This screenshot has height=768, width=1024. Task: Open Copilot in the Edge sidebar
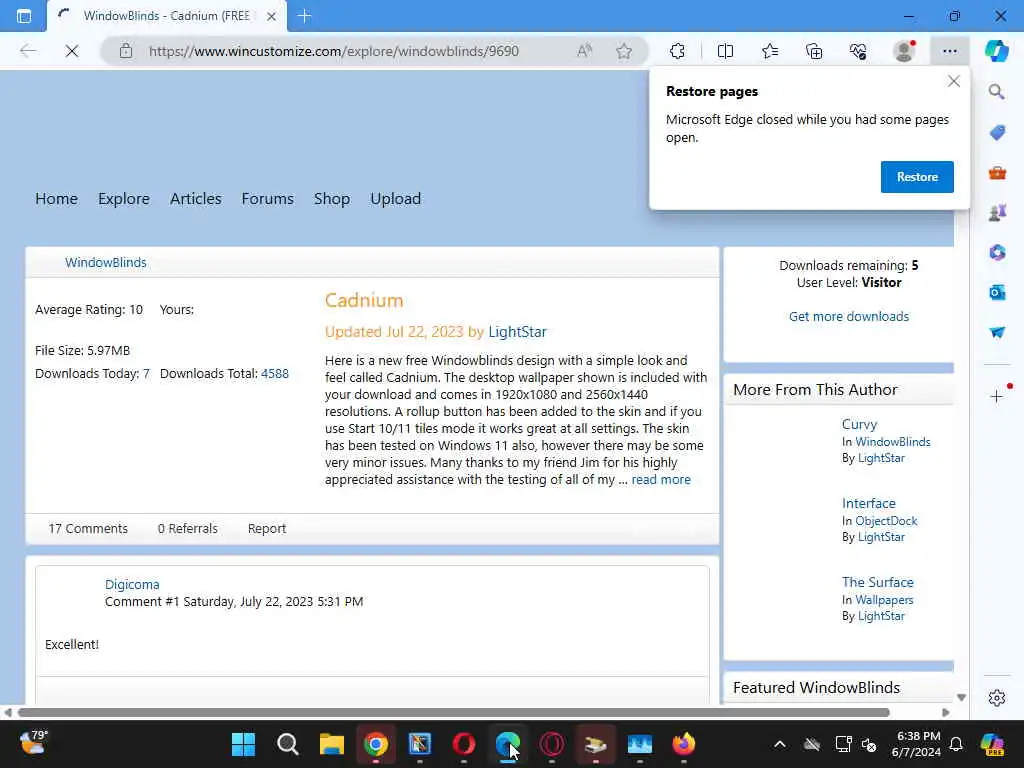997,51
